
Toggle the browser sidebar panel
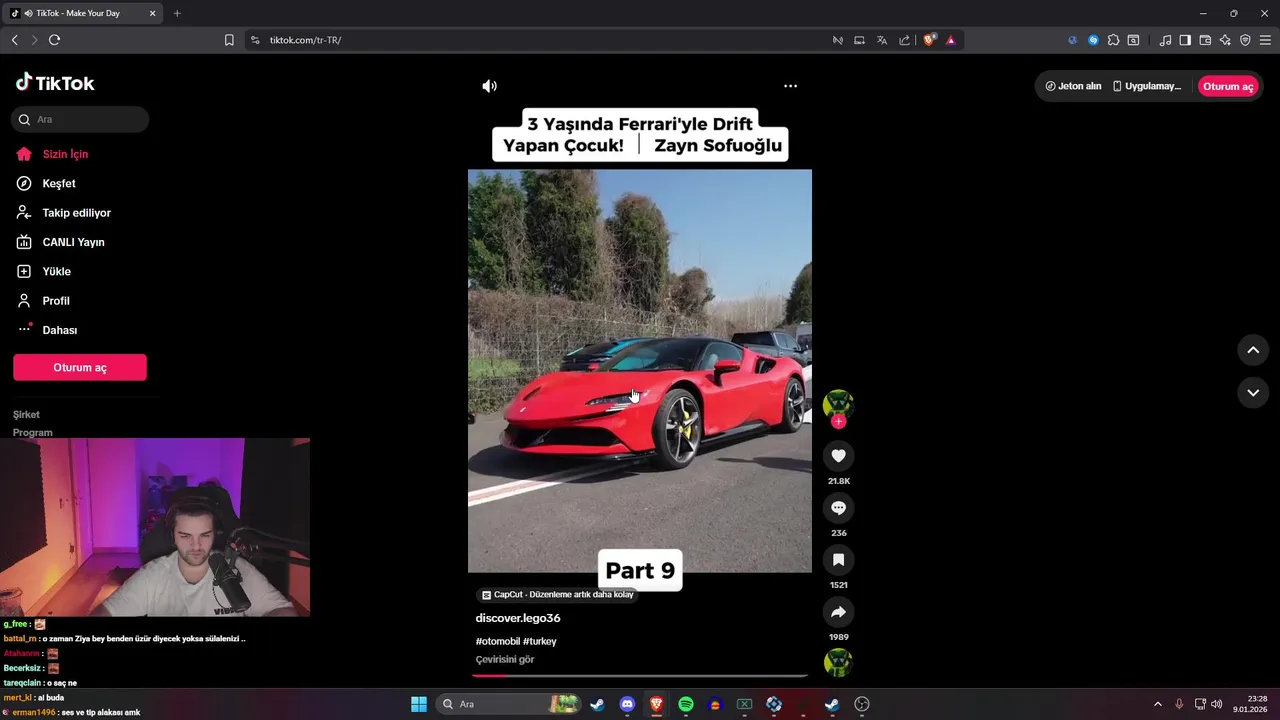pyautogui.click(x=1185, y=40)
